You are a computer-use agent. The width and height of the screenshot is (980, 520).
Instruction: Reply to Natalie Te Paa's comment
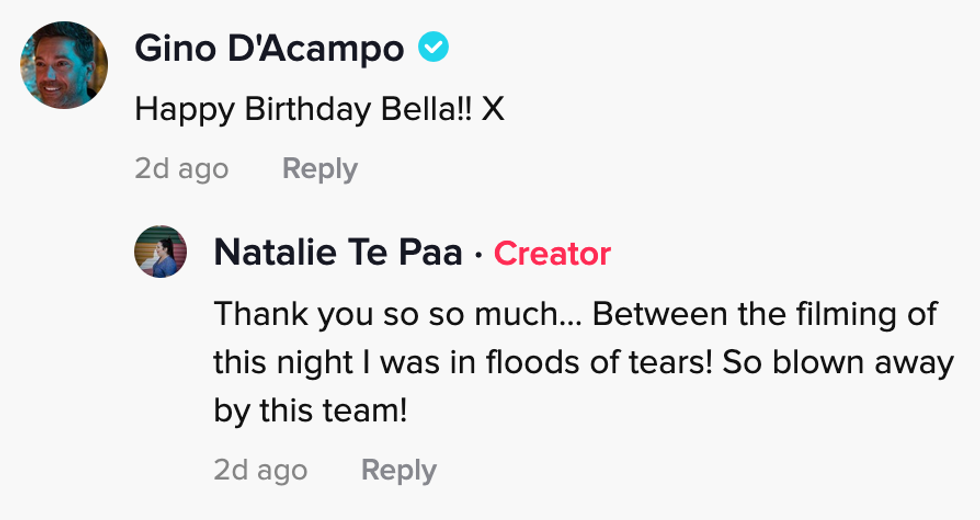[x=398, y=469]
